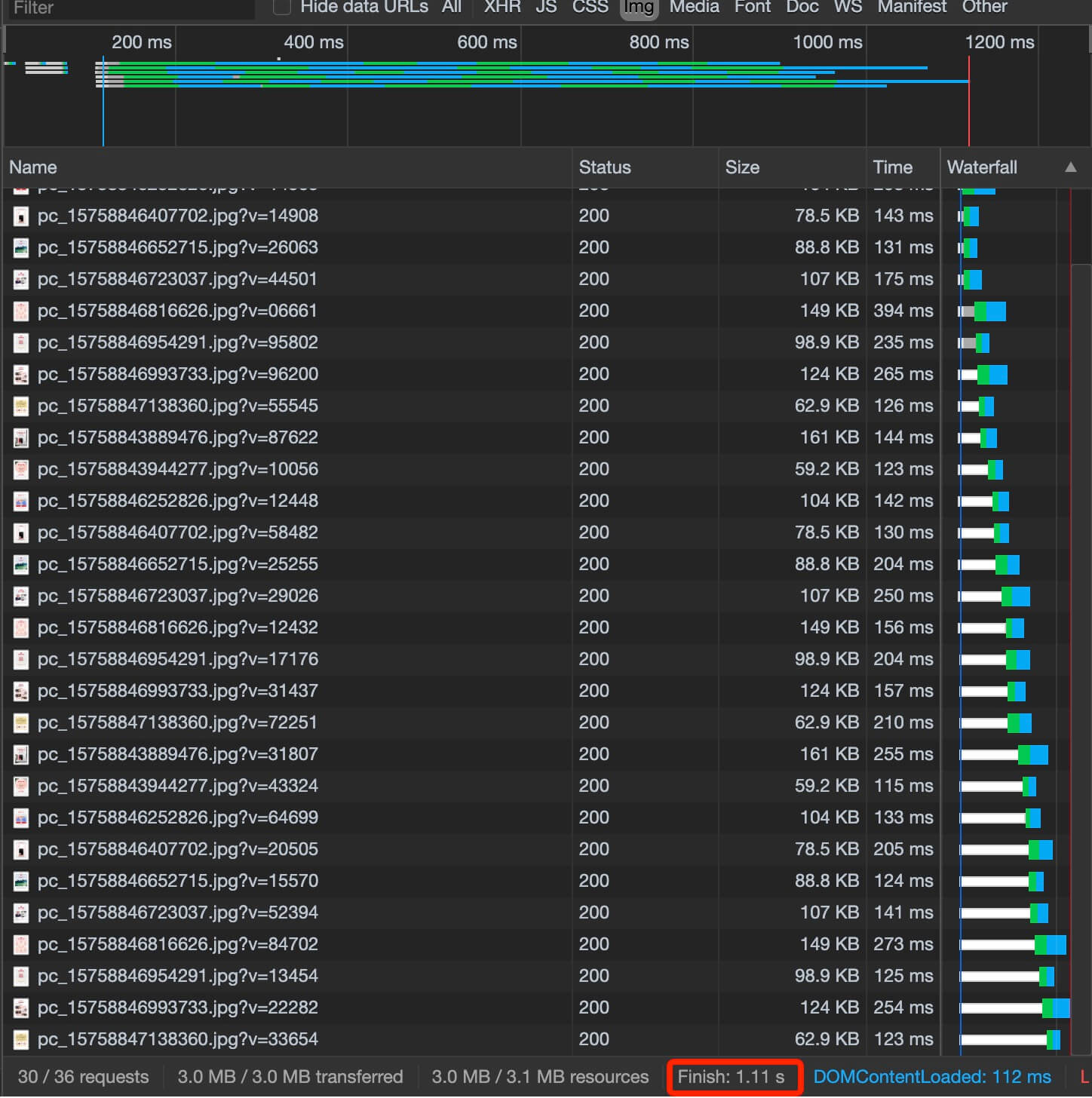Sort requests by Time column header
This screenshot has height=1098, width=1092.
point(893,167)
